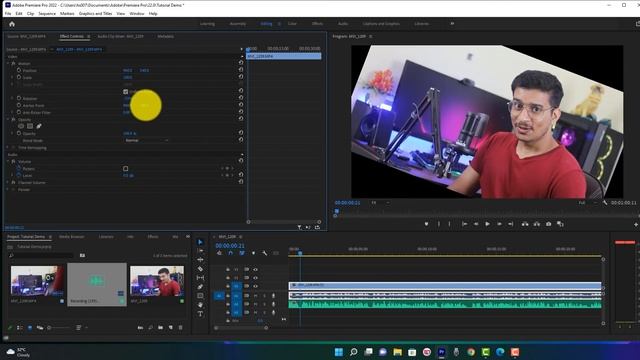Open the Program monitor button editor plus

pyautogui.click(x=636, y=224)
